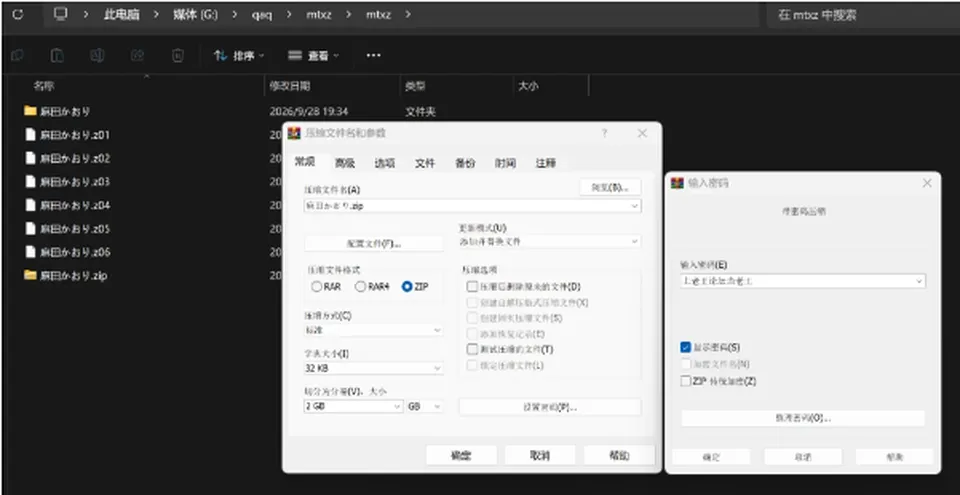This screenshot has width=960, height=495.
Task: Enable ZIP 传统加密(Z) checkbox
Action: 686,381
